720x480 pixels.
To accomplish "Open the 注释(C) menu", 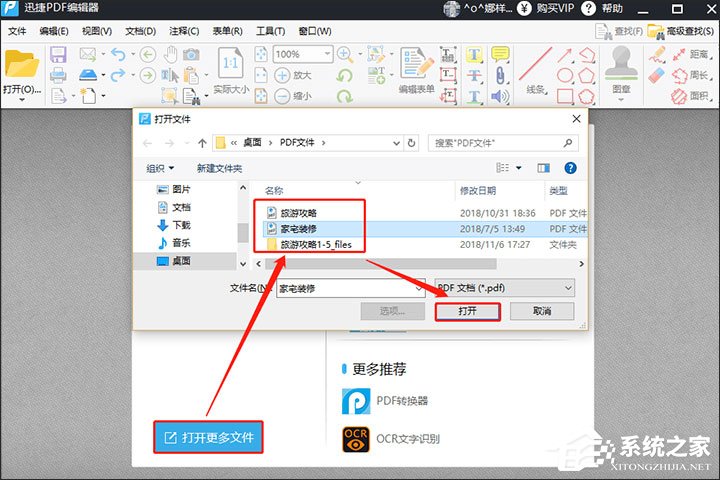I will coord(184,31).
